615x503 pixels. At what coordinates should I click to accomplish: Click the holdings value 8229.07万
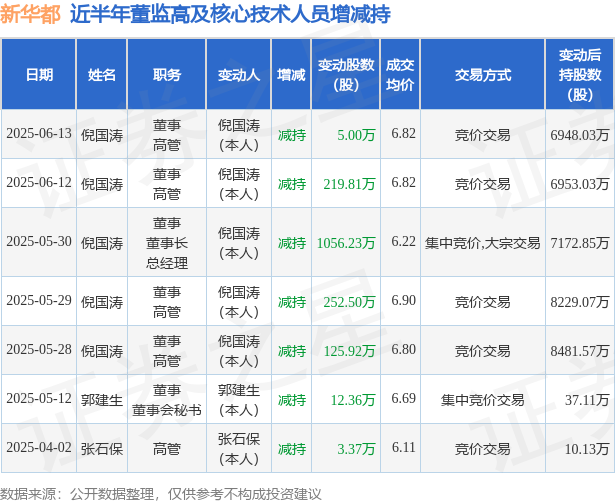579,302
